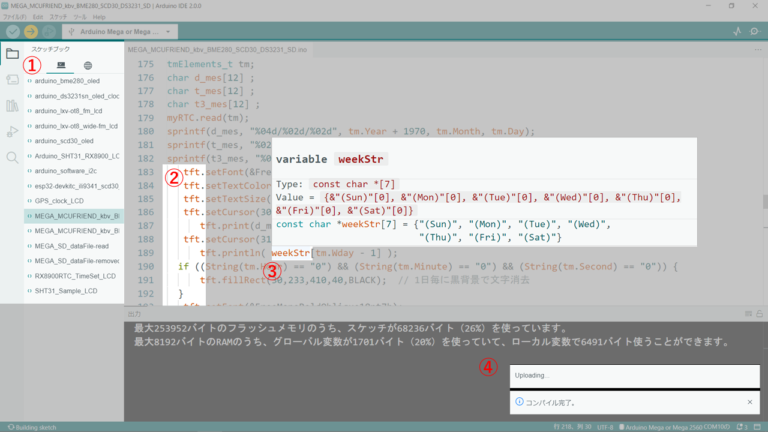Toggle the Sketchbook folder sidebar
Image resolution: width=768 pixels, height=432 pixels.
click(12, 53)
